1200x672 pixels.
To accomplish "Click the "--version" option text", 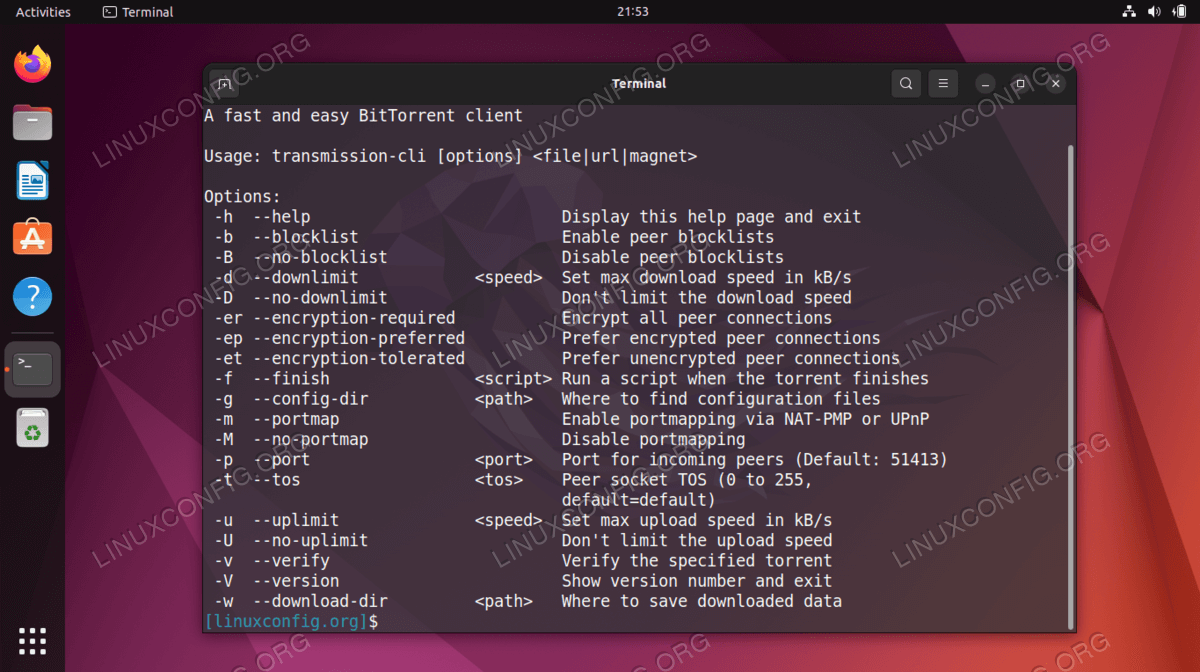I will pyautogui.click(x=296, y=580).
